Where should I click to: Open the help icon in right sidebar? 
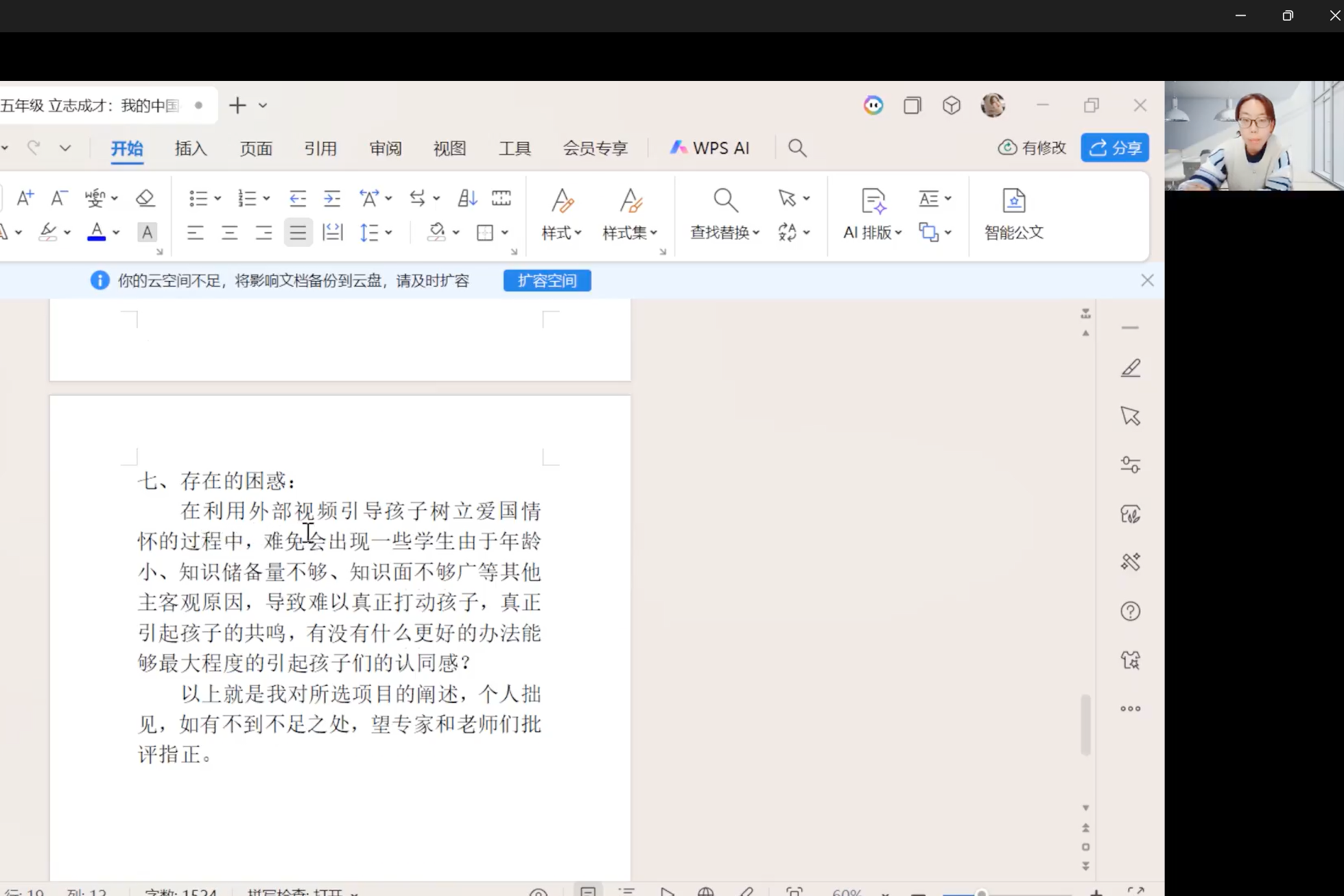1129,611
